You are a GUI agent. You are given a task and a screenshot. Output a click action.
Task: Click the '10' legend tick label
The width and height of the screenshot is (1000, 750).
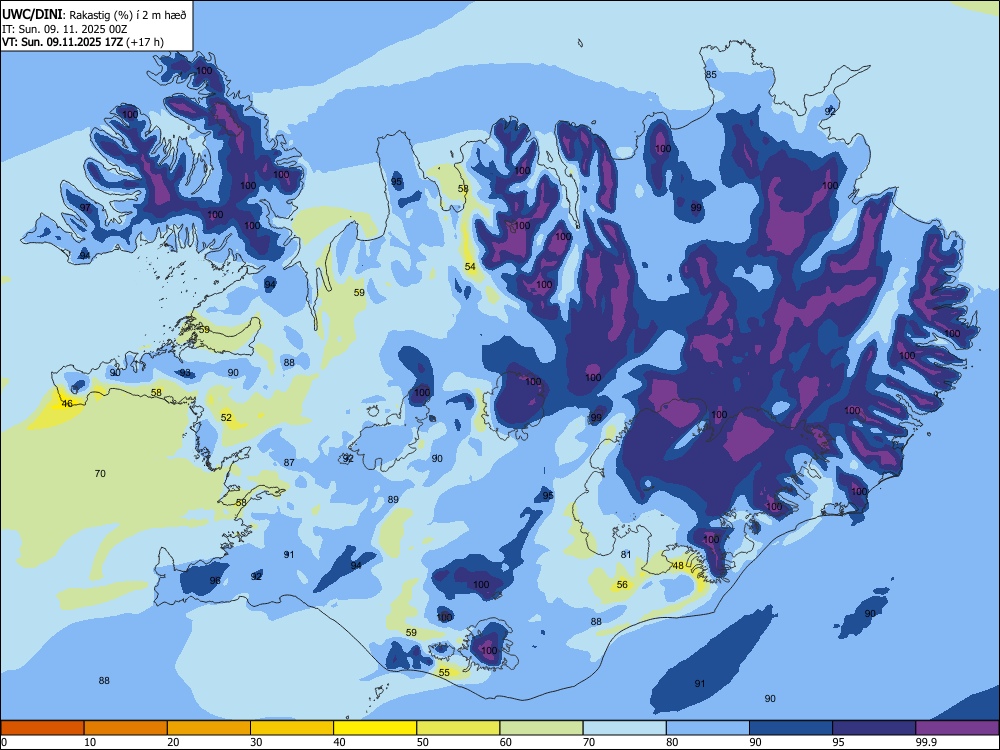[x=90, y=742]
